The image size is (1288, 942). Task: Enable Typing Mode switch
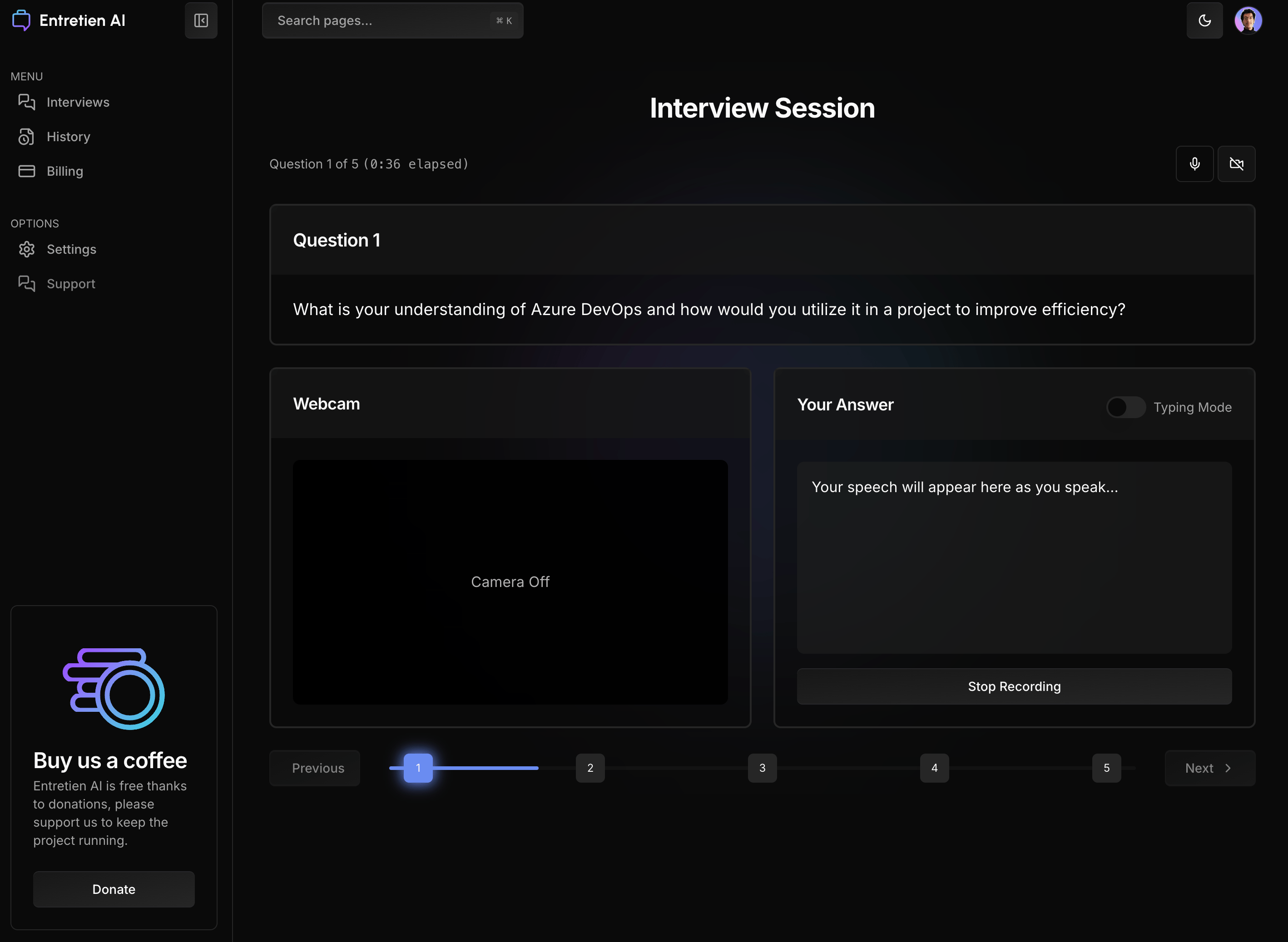pos(1125,407)
